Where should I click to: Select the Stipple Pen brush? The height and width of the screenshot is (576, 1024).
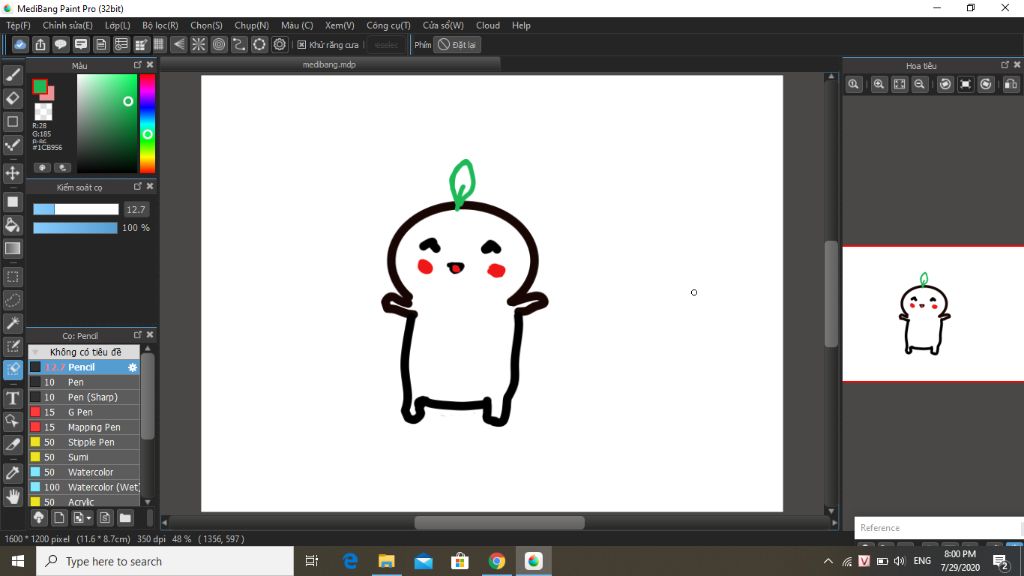coord(84,442)
